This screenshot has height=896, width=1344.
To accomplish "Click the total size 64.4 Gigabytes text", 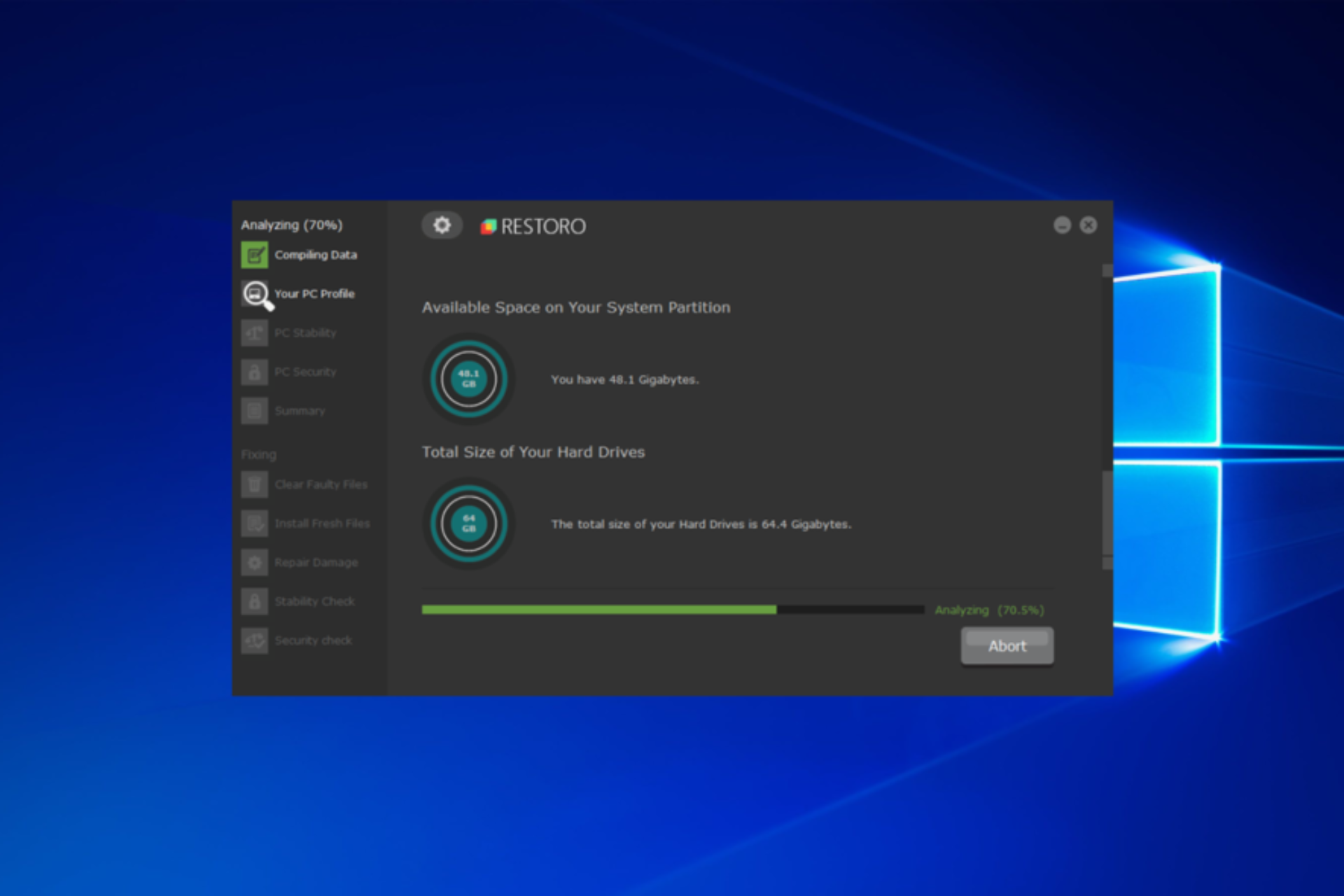I will [x=701, y=524].
